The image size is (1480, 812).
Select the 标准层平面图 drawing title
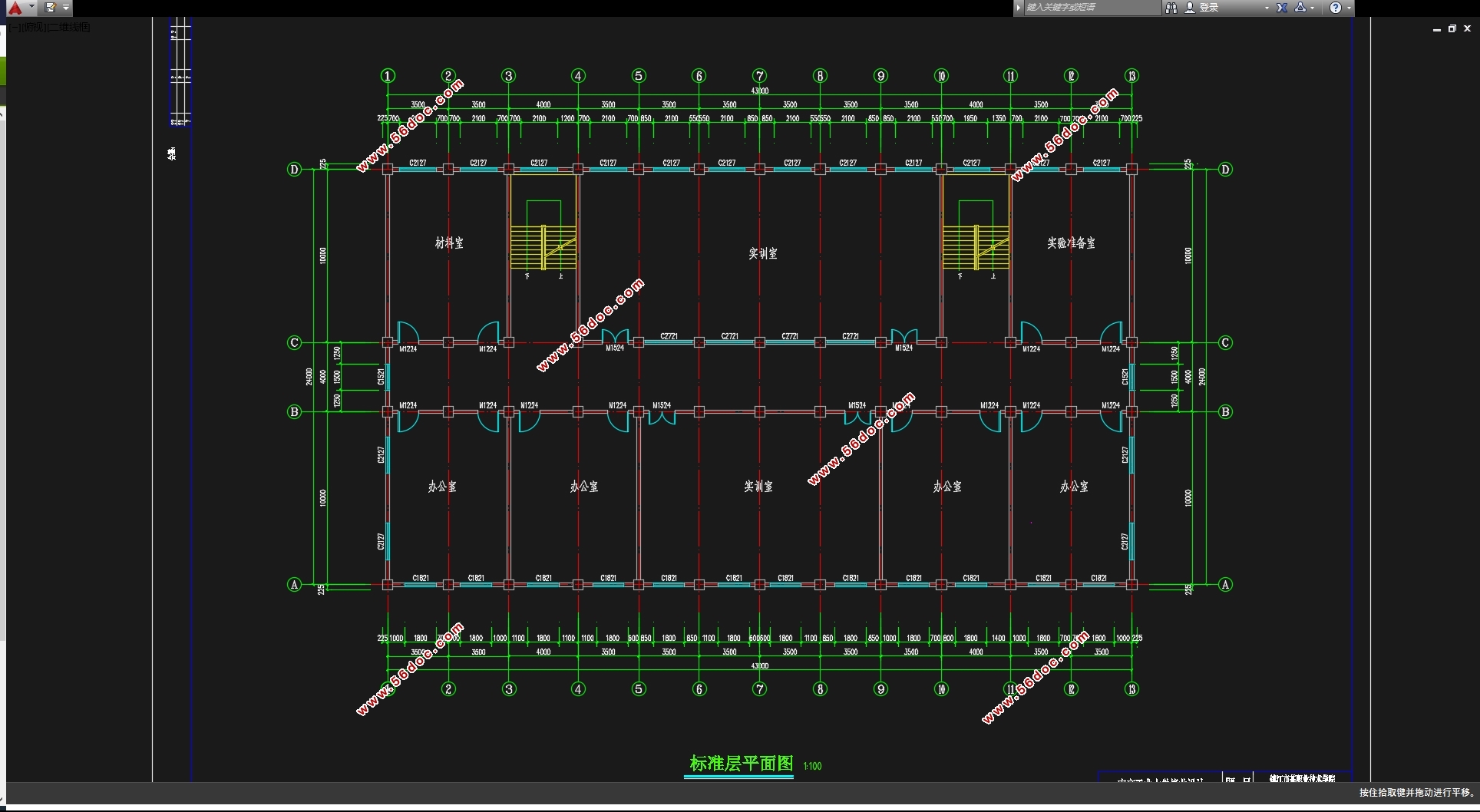tap(741, 764)
